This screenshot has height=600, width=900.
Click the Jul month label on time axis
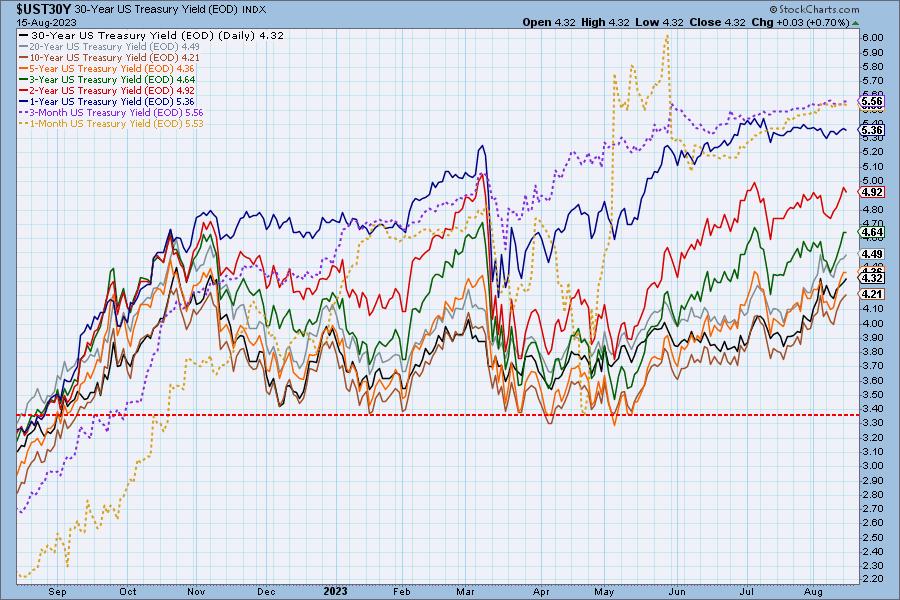click(746, 591)
